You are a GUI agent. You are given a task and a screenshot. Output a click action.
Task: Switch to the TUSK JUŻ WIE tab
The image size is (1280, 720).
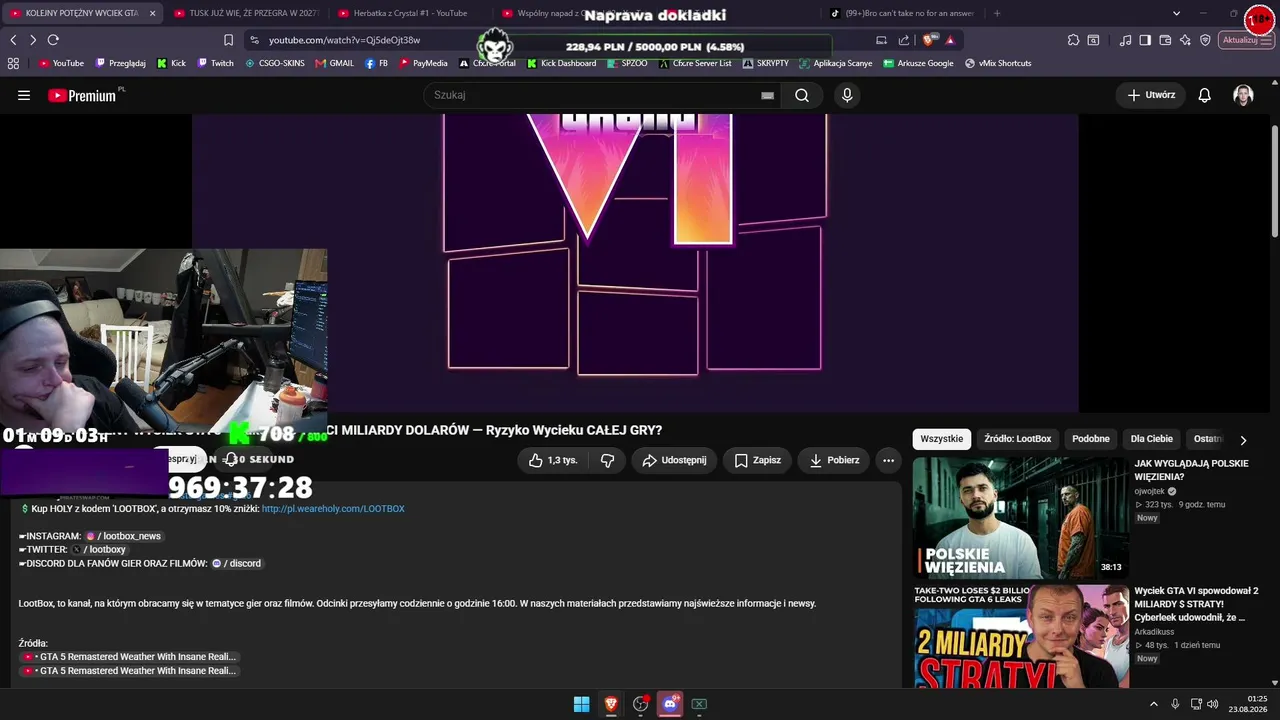click(245, 13)
